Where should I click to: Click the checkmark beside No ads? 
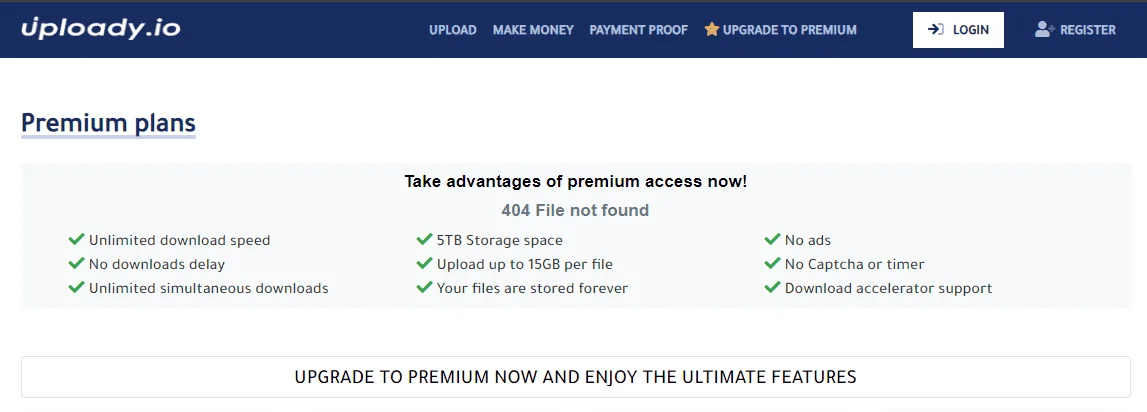pyautogui.click(x=772, y=239)
